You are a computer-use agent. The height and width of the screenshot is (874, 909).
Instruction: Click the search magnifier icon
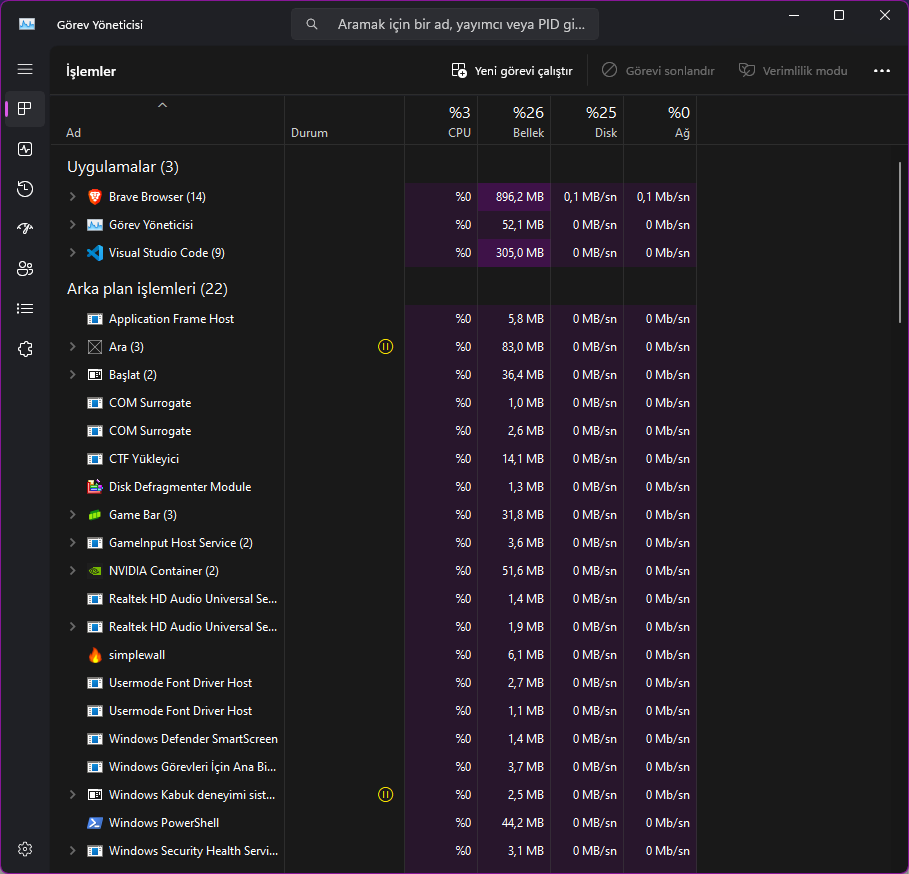click(x=312, y=24)
